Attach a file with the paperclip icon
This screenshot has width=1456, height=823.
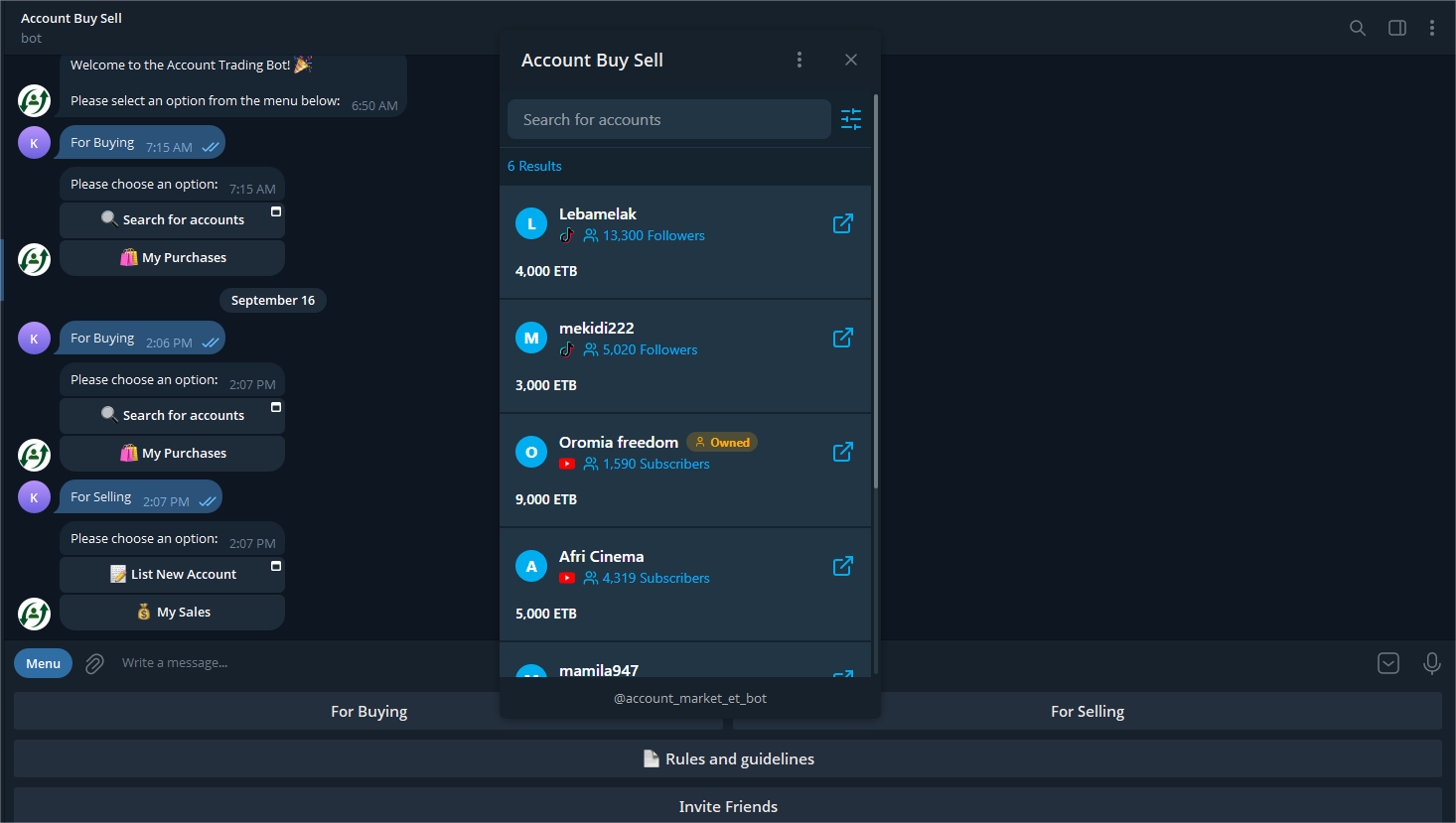[x=94, y=663]
